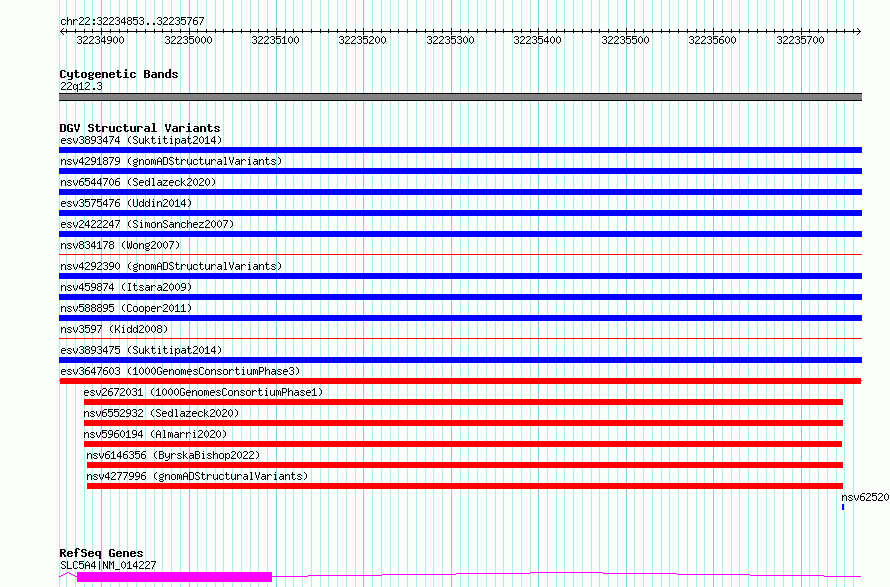Screen dimensions: 890x587
Task: Click ruler position 32235100
Action: pos(275,40)
